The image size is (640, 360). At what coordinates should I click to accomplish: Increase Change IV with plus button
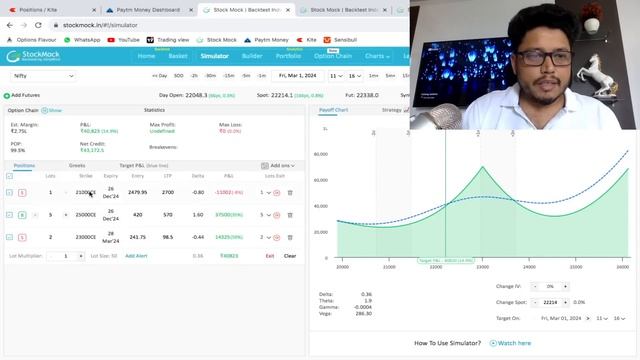point(565,287)
